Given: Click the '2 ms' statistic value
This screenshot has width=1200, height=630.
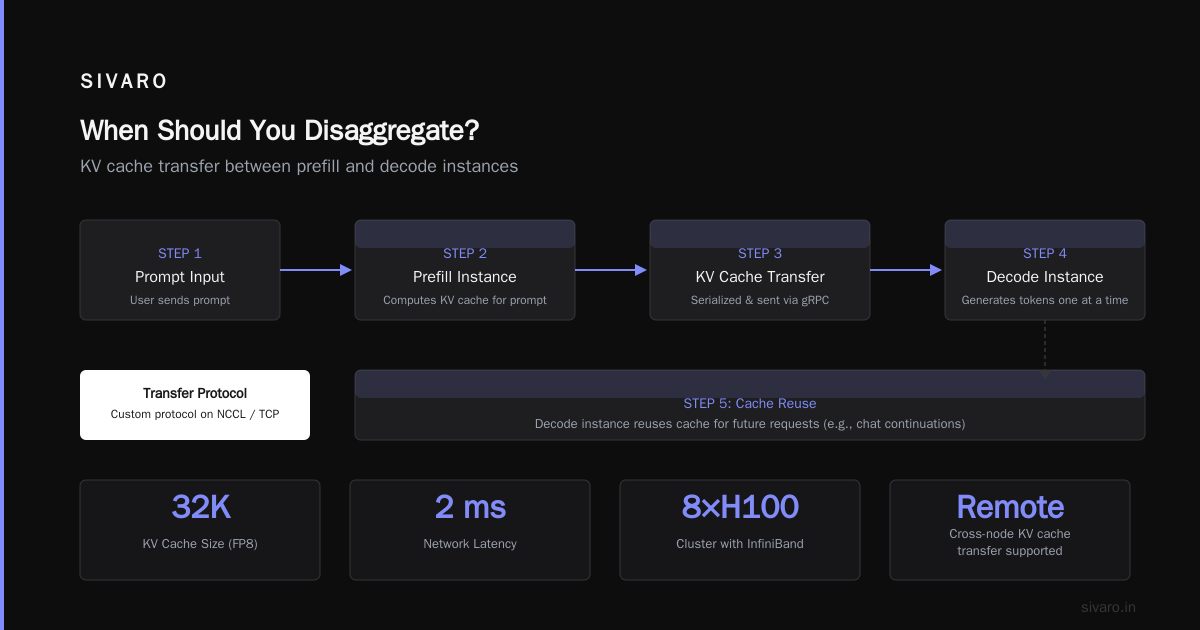Looking at the screenshot, I should click(470, 507).
